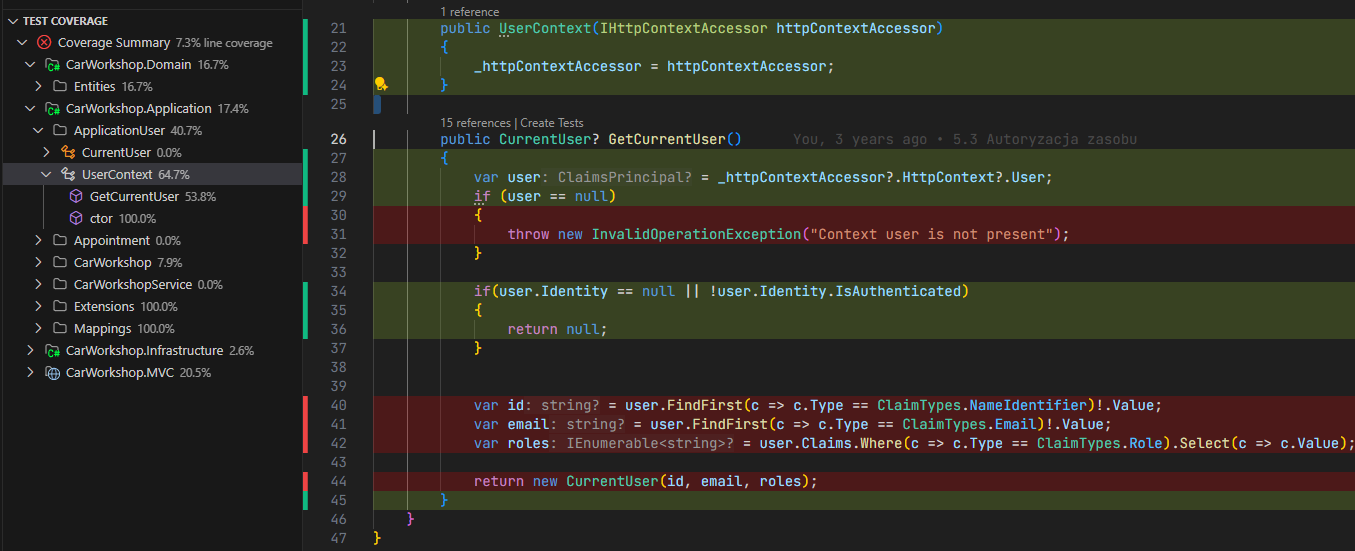Open the '15 references' CodeLens link

coord(475,123)
